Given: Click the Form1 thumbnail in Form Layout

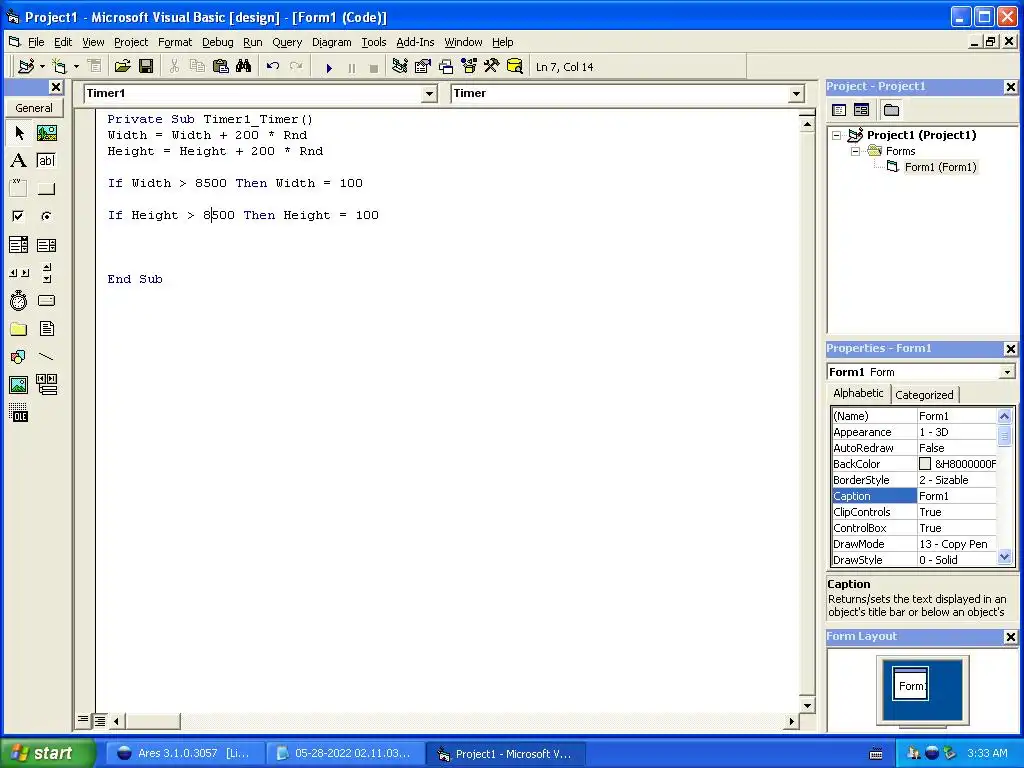Looking at the screenshot, I should tap(910, 684).
